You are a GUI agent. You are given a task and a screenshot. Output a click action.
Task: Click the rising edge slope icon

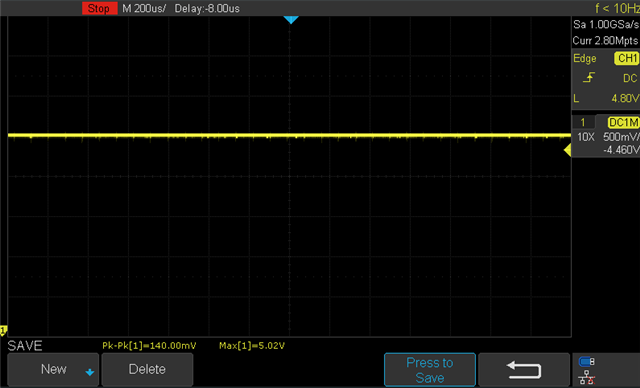point(589,77)
